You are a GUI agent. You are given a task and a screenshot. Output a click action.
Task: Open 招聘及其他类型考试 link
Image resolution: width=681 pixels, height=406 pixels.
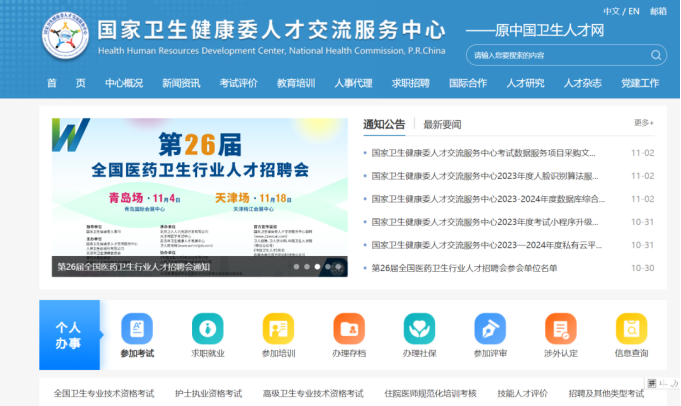click(x=606, y=393)
